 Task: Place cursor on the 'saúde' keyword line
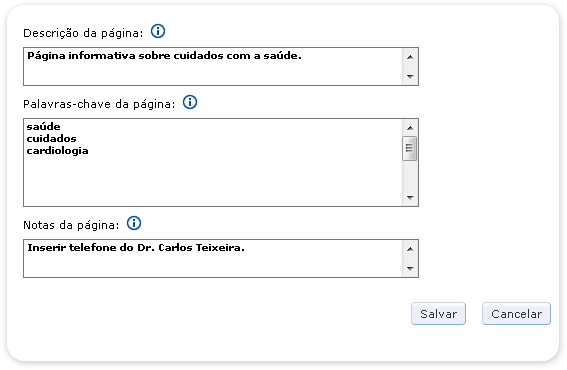click(x=43, y=127)
